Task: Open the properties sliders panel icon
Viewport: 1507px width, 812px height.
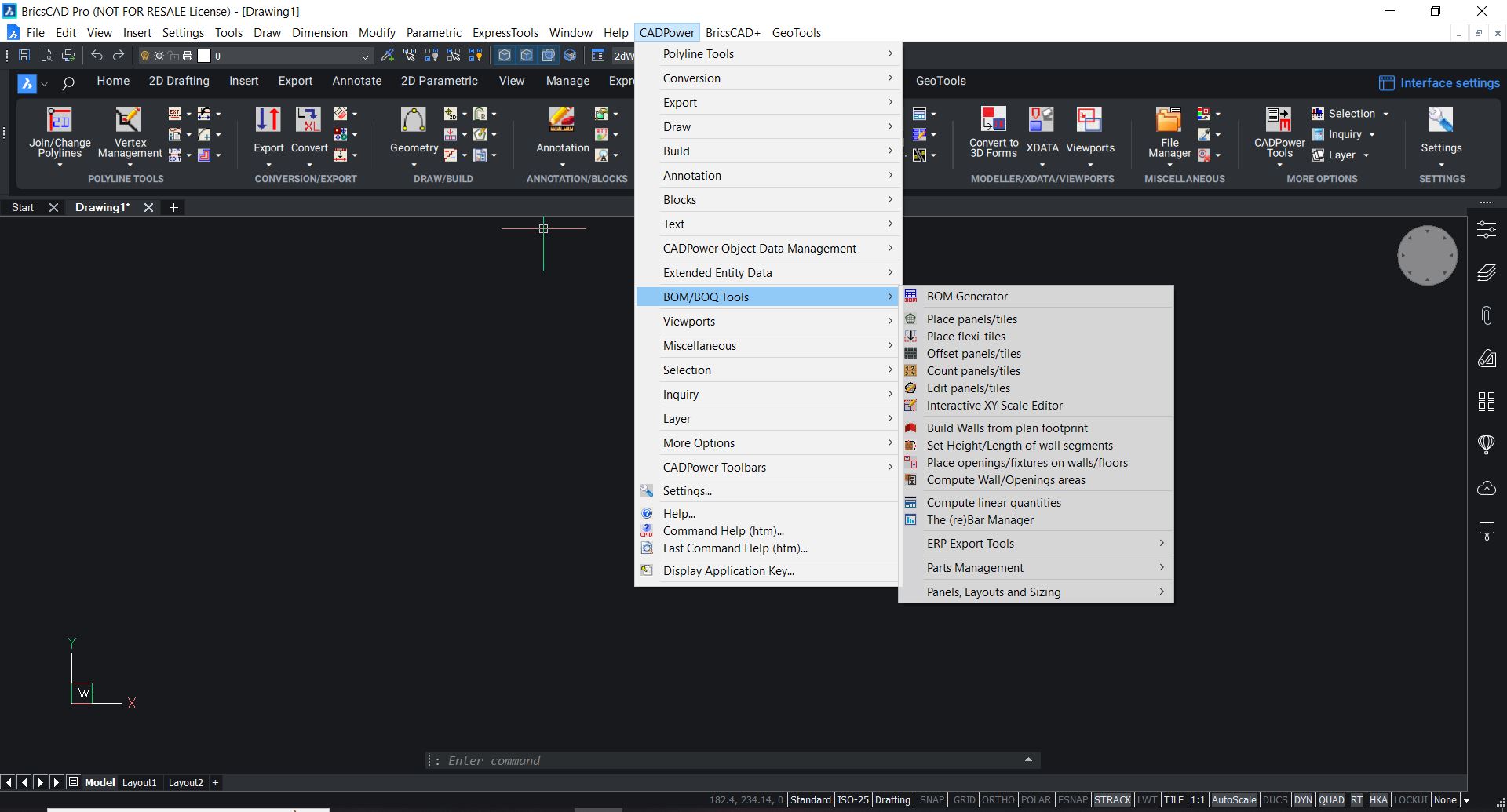Action: (x=1486, y=229)
